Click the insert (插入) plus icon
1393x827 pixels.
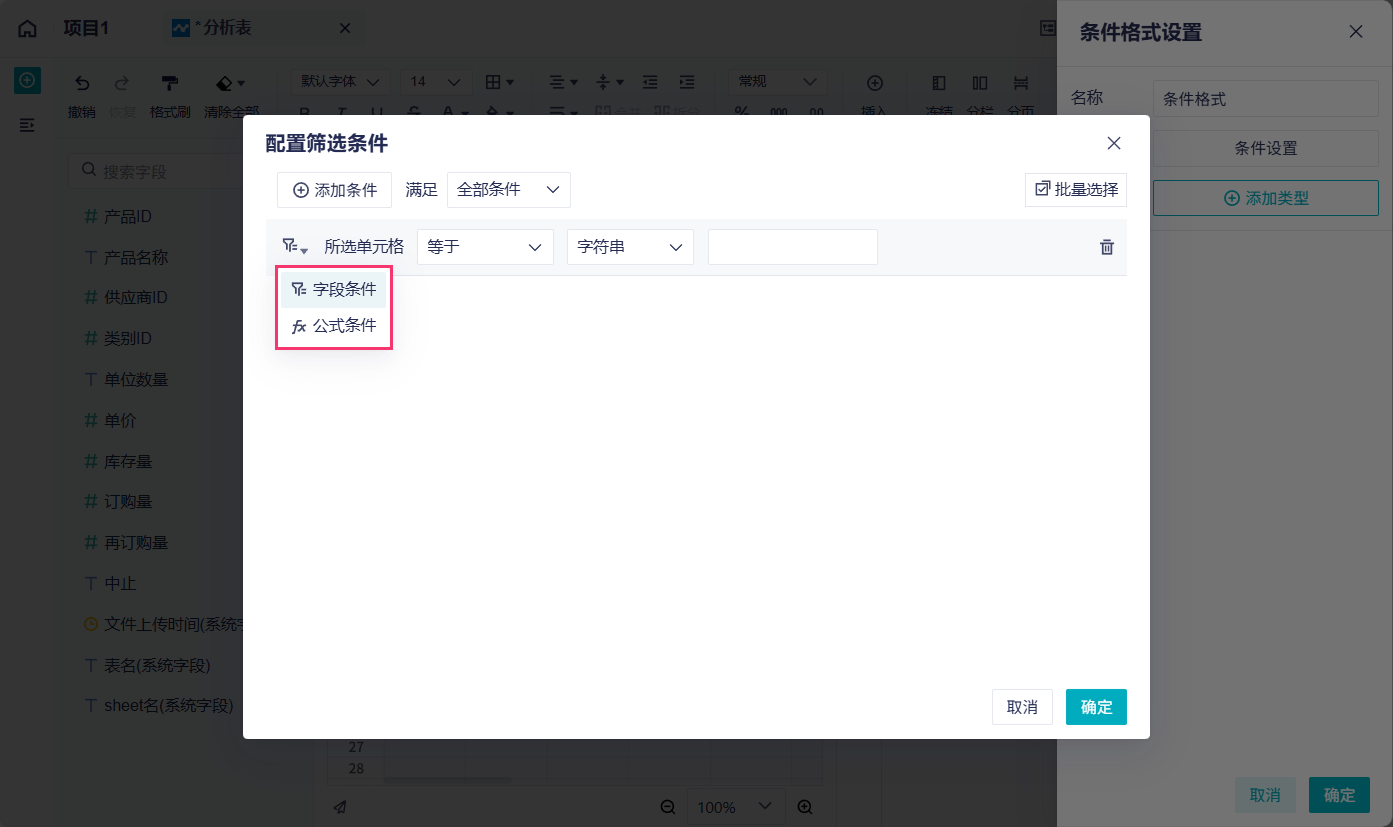pyautogui.click(x=874, y=83)
